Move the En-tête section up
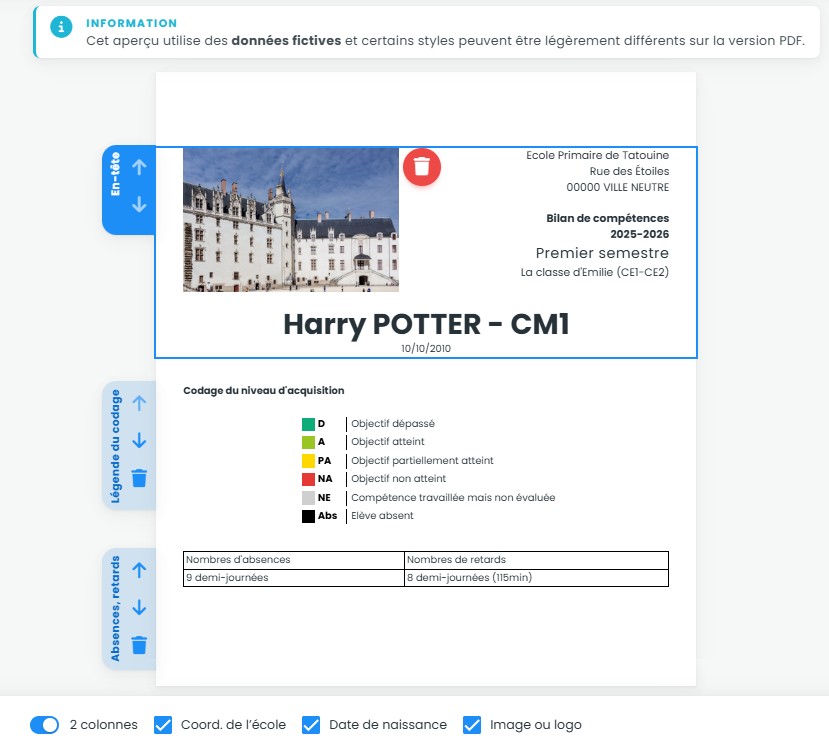This screenshot has height=751, width=829. (139, 167)
